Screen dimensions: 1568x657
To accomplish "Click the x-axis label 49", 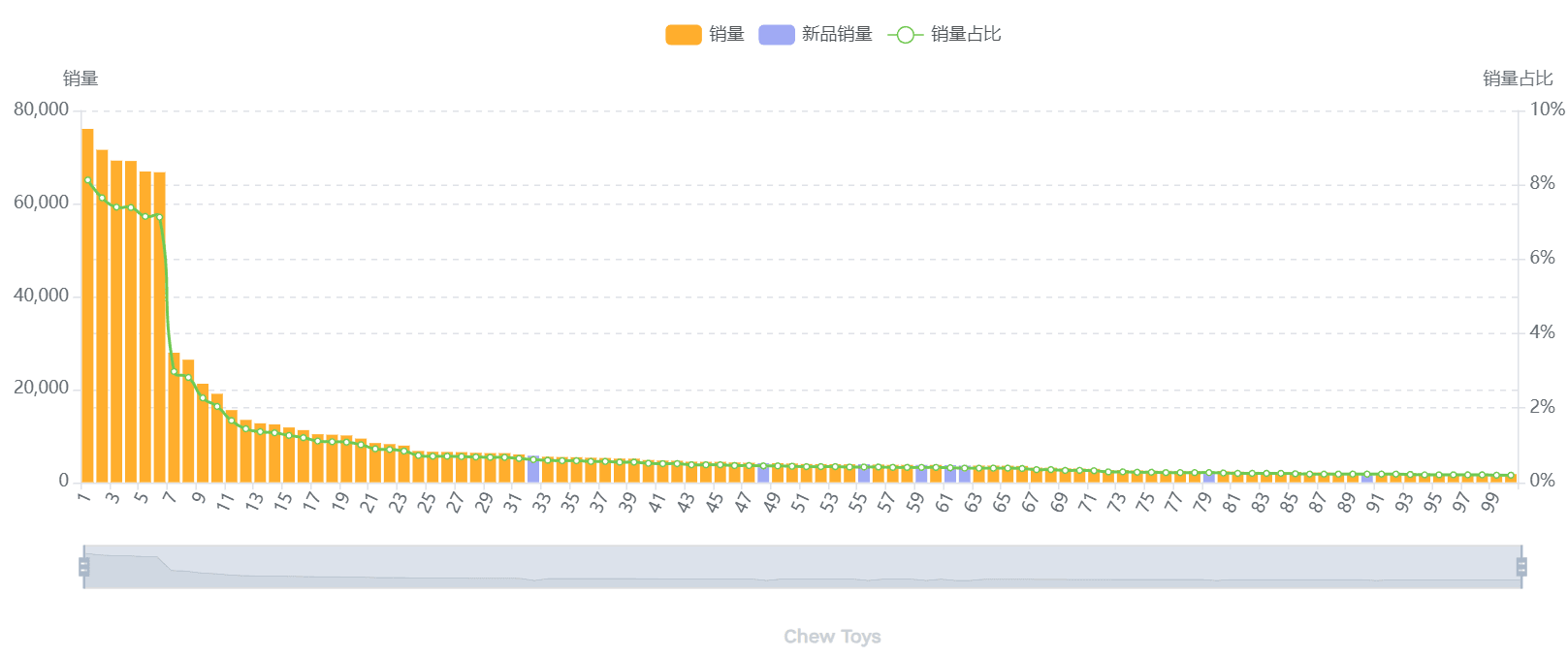I will (772, 502).
